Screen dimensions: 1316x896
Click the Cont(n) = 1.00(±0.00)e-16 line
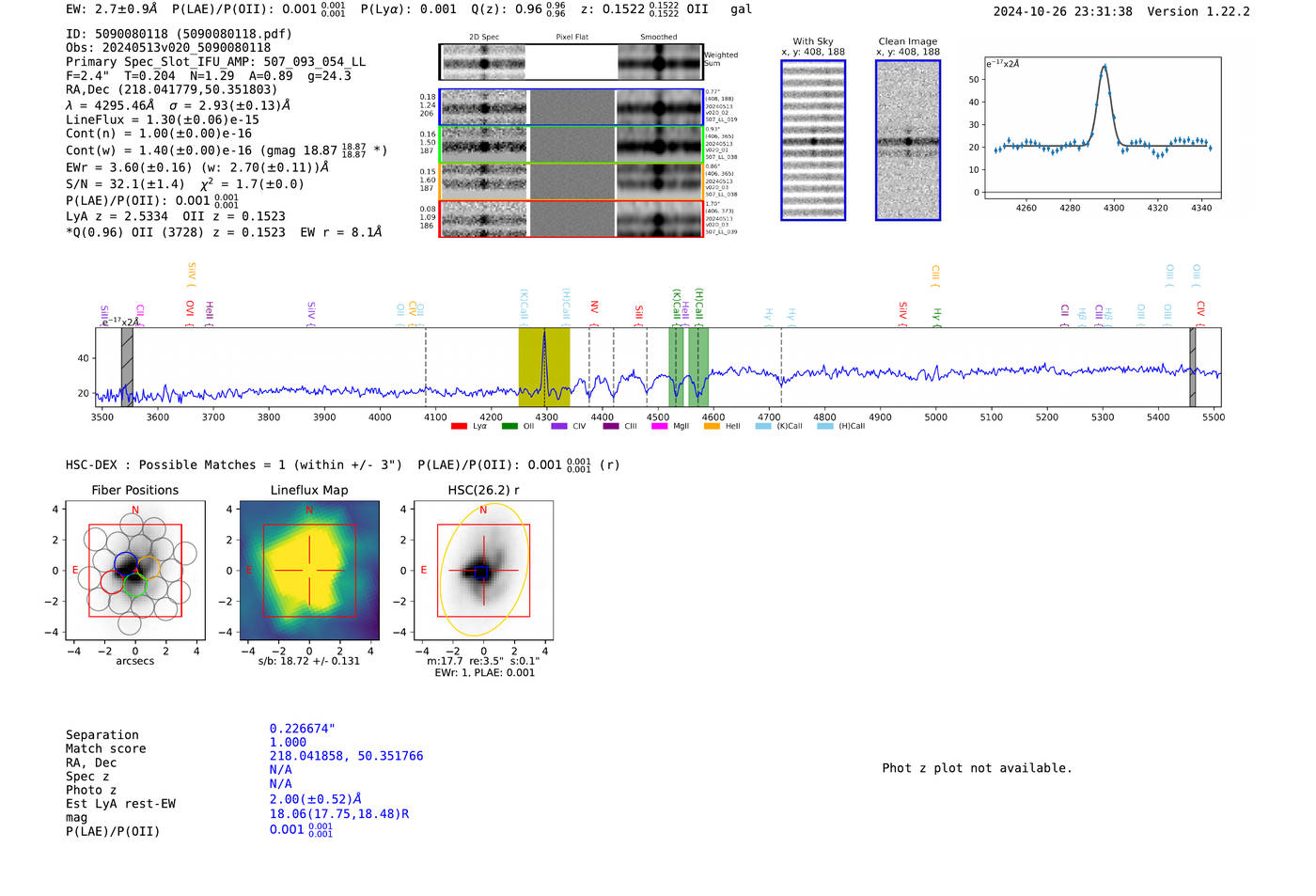(159, 134)
